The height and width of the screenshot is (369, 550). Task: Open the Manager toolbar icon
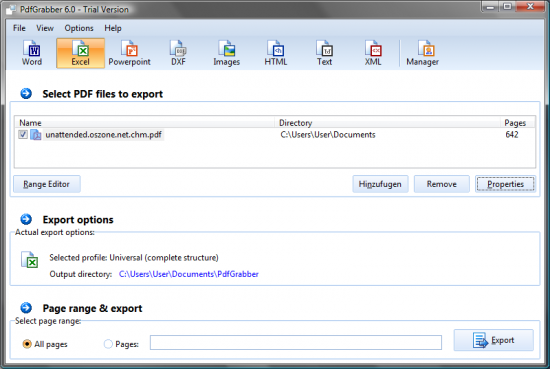click(x=423, y=53)
